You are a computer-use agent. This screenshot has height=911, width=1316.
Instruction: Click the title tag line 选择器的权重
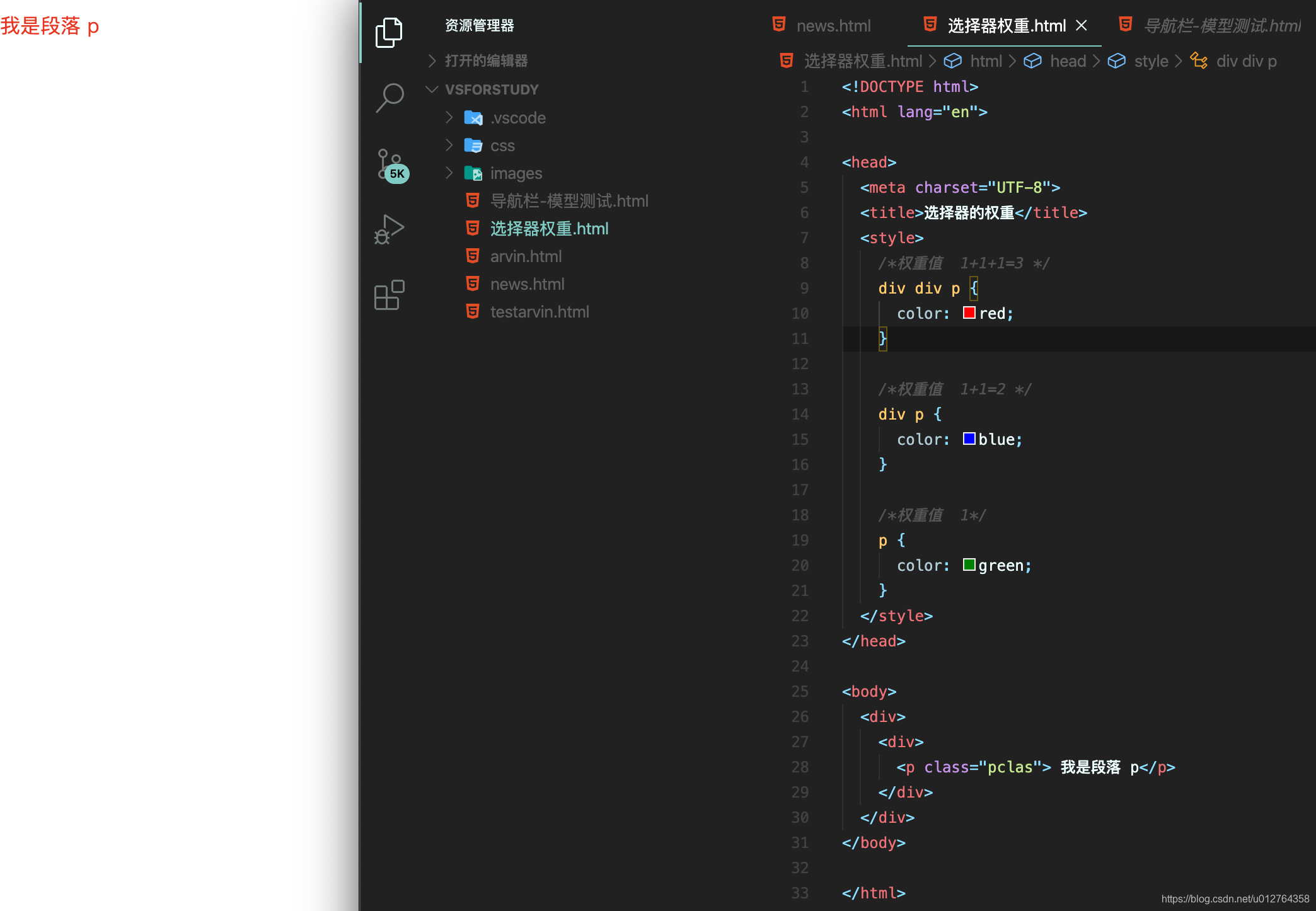pyautogui.click(x=974, y=213)
